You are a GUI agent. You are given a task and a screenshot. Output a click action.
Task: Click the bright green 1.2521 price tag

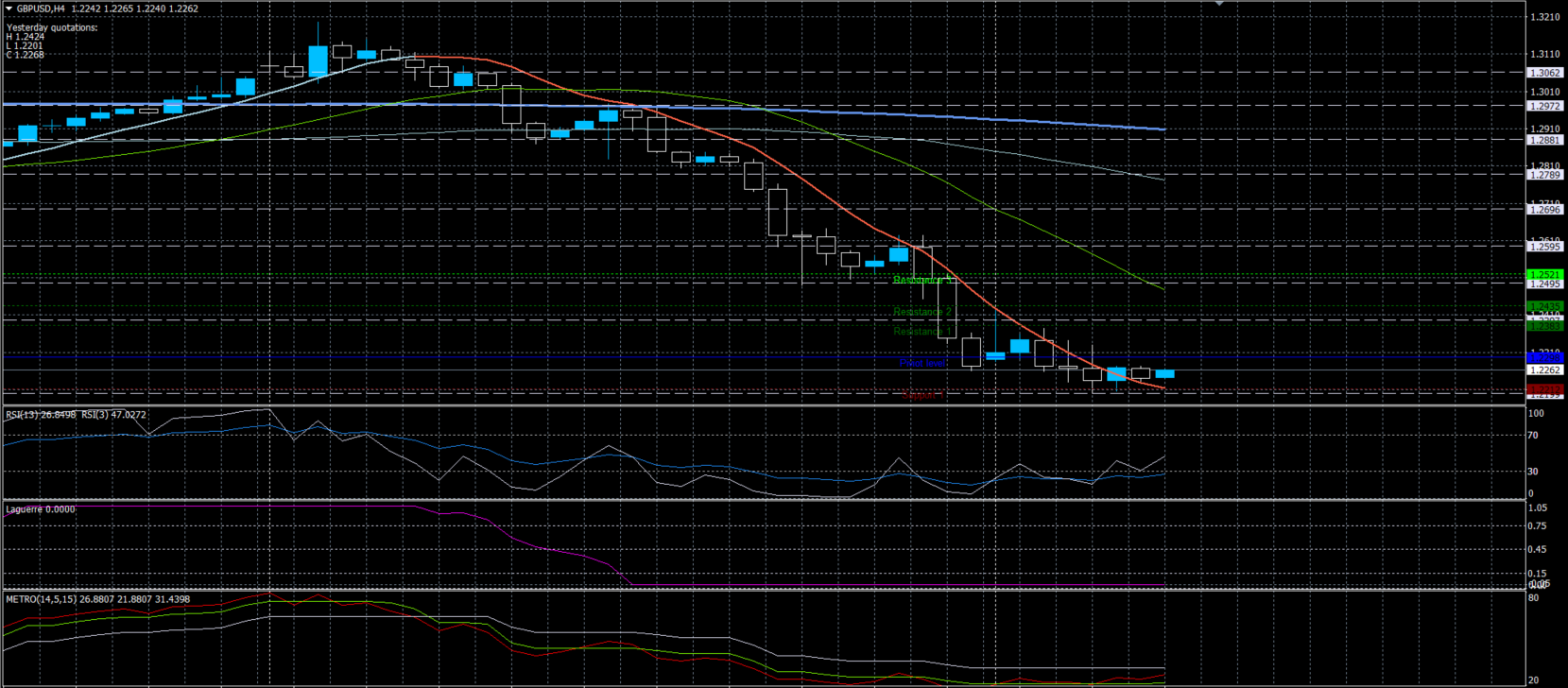pos(1545,275)
